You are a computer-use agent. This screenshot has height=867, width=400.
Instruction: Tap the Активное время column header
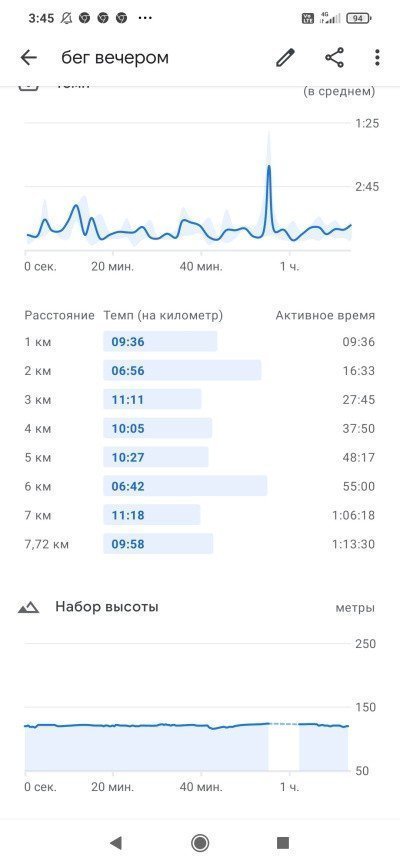pyautogui.click(x=325, y=316)
